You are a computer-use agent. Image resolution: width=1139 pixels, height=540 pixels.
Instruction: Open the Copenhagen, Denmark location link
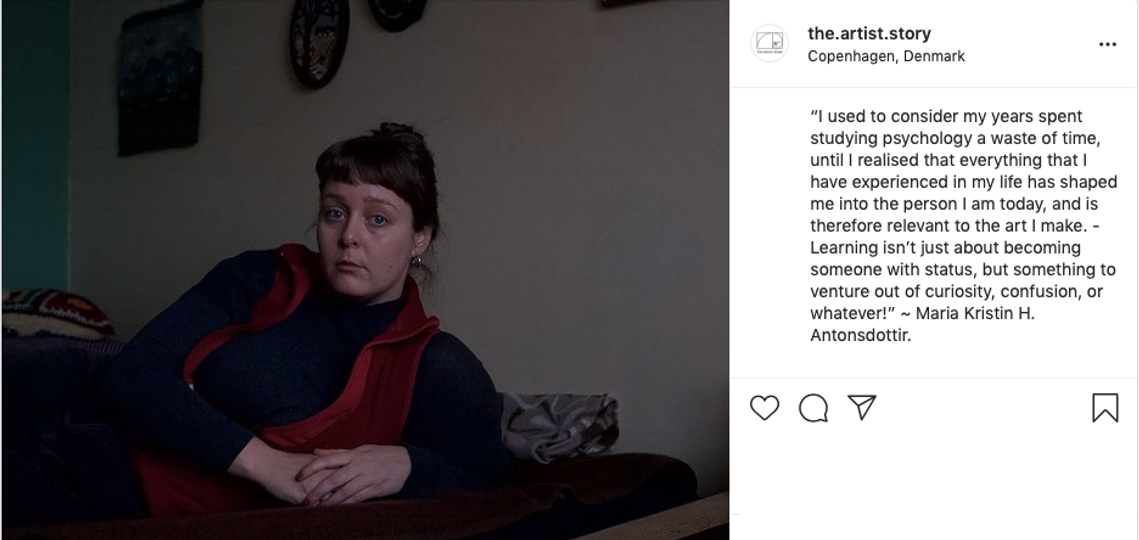[x=886, y=56]
